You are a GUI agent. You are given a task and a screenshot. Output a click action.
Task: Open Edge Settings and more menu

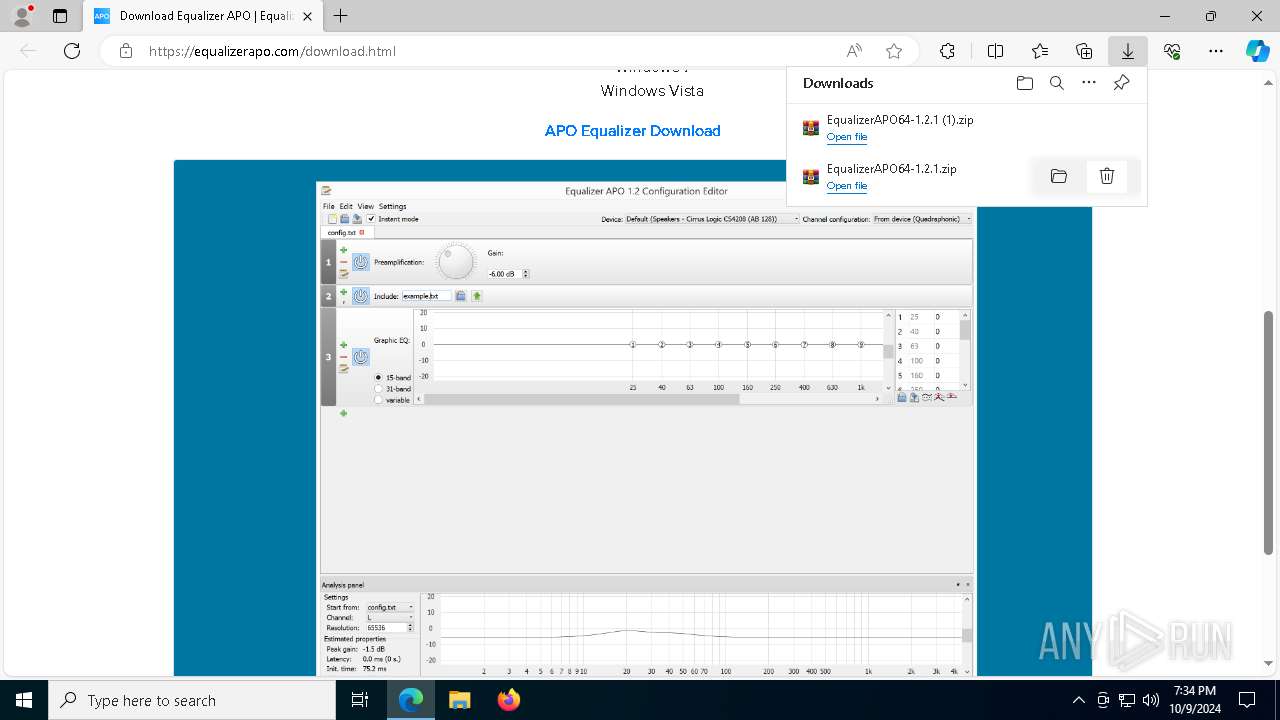click(1216, 51)
